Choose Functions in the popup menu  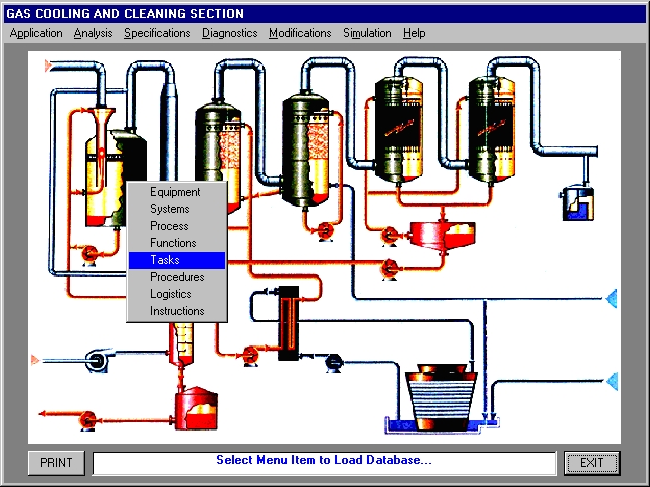click(177, 243)
